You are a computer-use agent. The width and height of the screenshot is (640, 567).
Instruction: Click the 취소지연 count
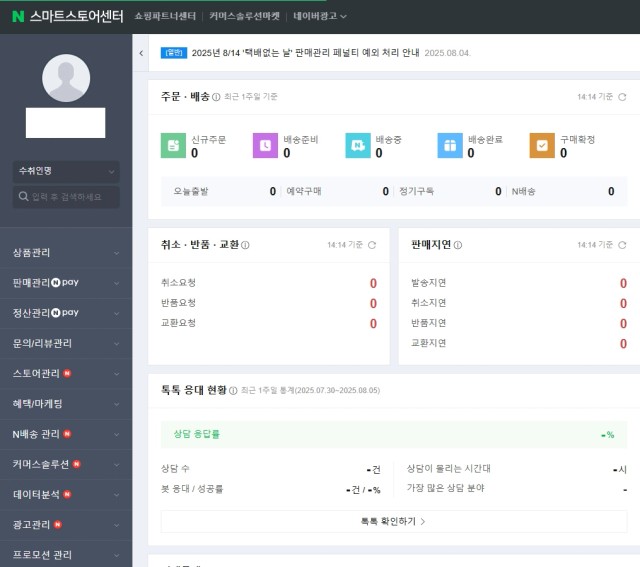coord(623,303)
